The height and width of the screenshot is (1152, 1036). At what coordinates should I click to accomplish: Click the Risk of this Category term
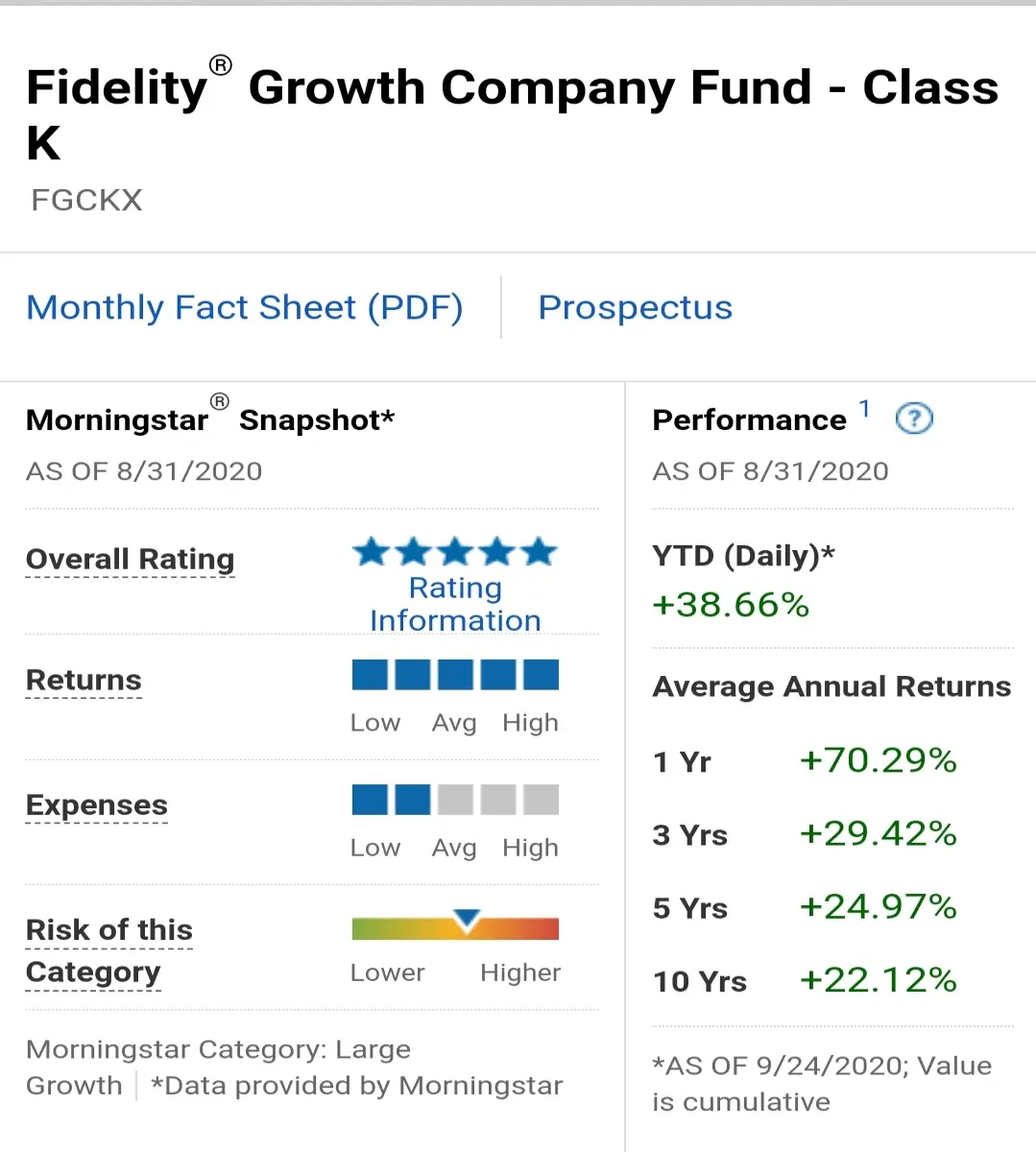point(109,950)
